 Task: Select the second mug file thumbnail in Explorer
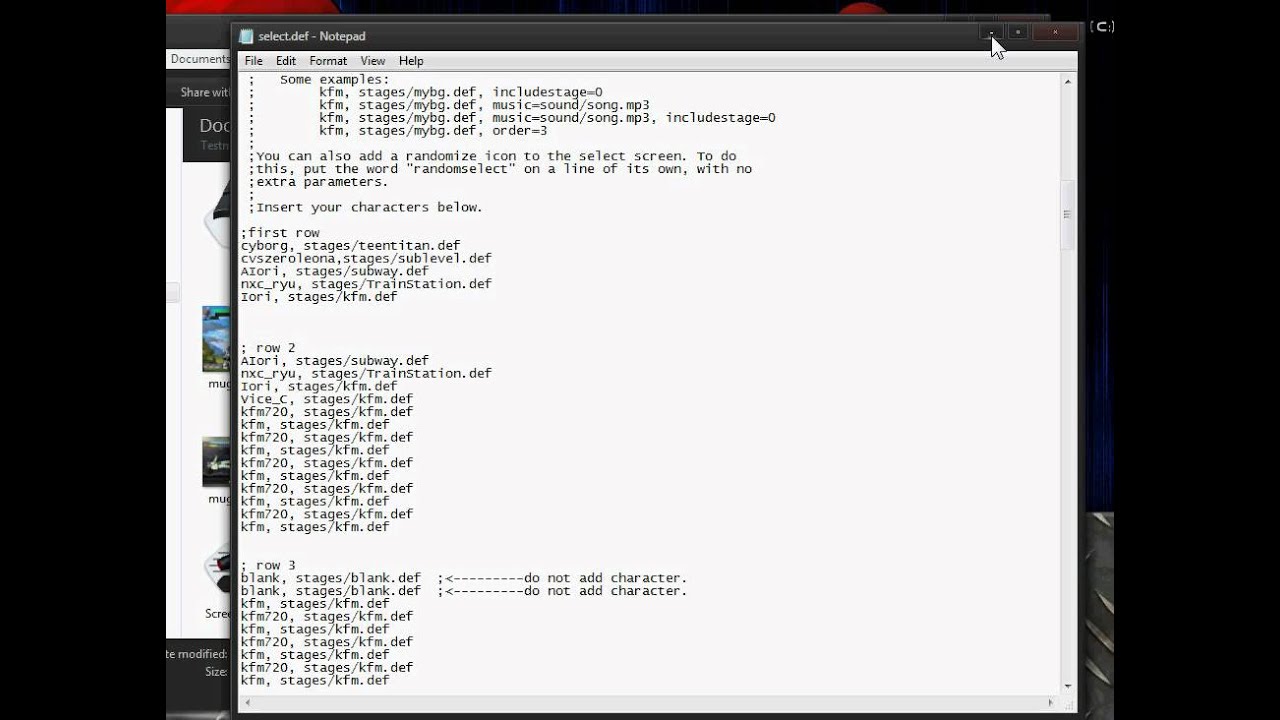pos(217,462)
